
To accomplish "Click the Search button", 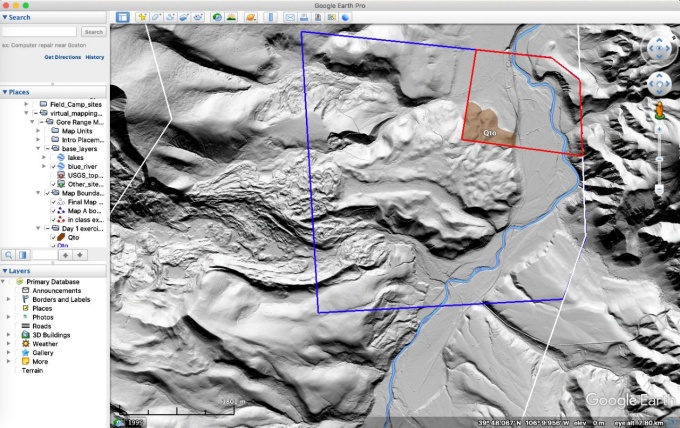I will [x=93, y=32].
